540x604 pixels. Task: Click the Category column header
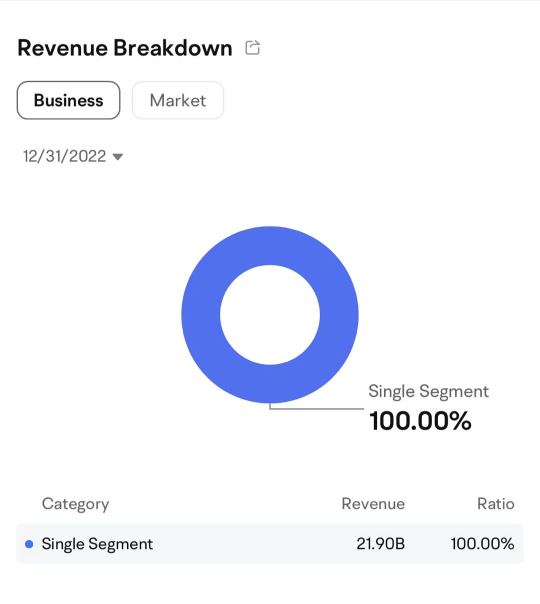pos(75,504)
